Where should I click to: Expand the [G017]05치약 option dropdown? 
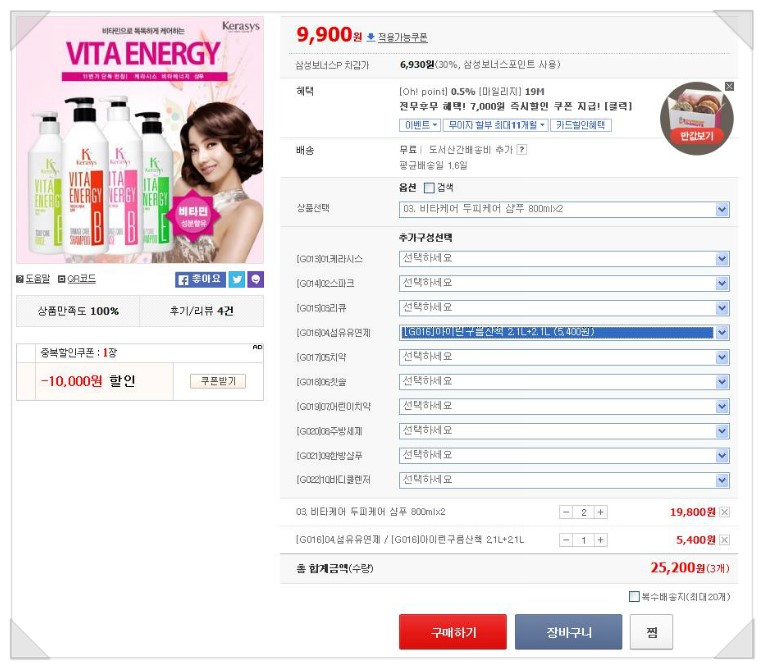[564, 357]
